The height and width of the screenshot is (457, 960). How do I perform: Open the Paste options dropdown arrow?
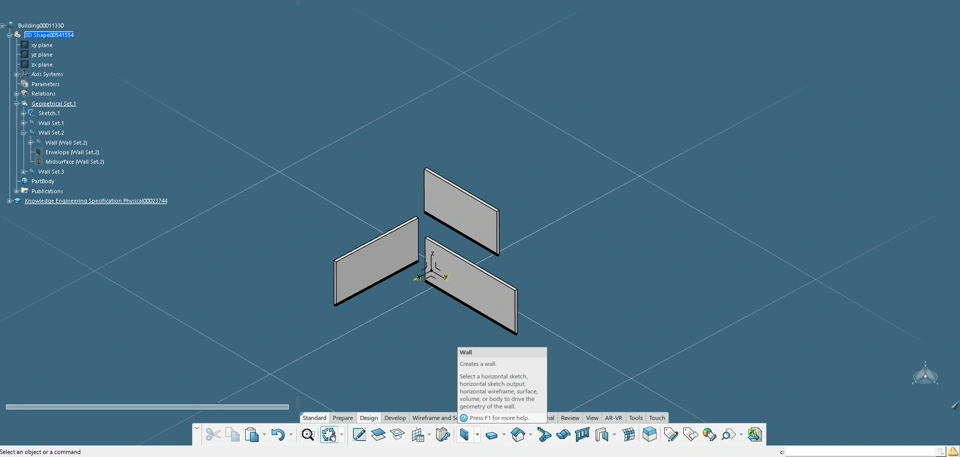coord(264,435)
